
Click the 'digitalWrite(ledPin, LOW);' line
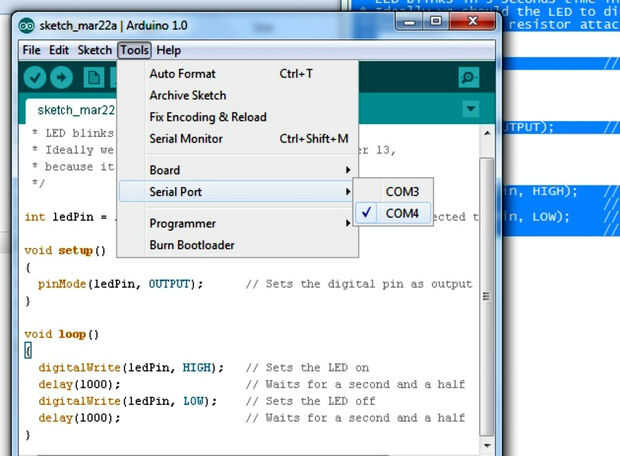pos(127,401)
